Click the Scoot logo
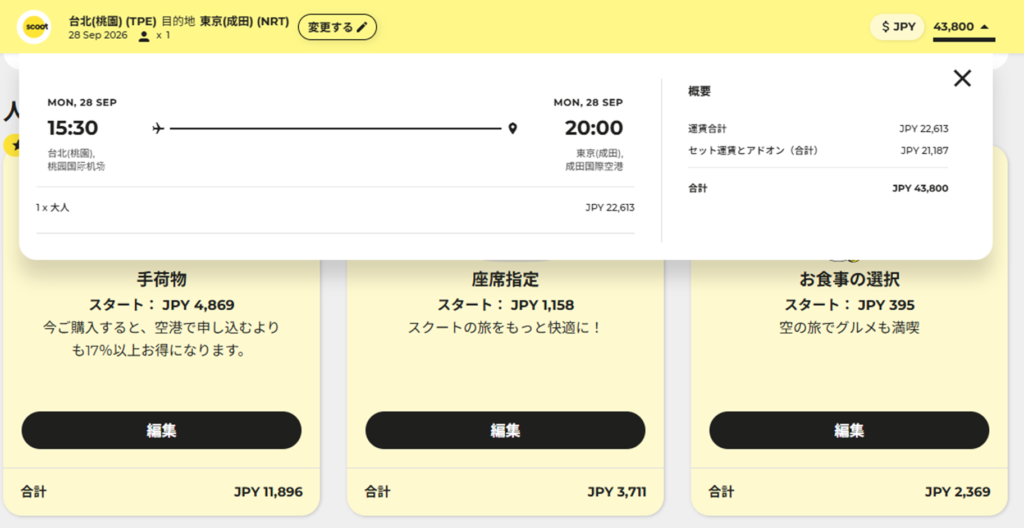This screenshot has height=528, width=1024. coord(34,27)
